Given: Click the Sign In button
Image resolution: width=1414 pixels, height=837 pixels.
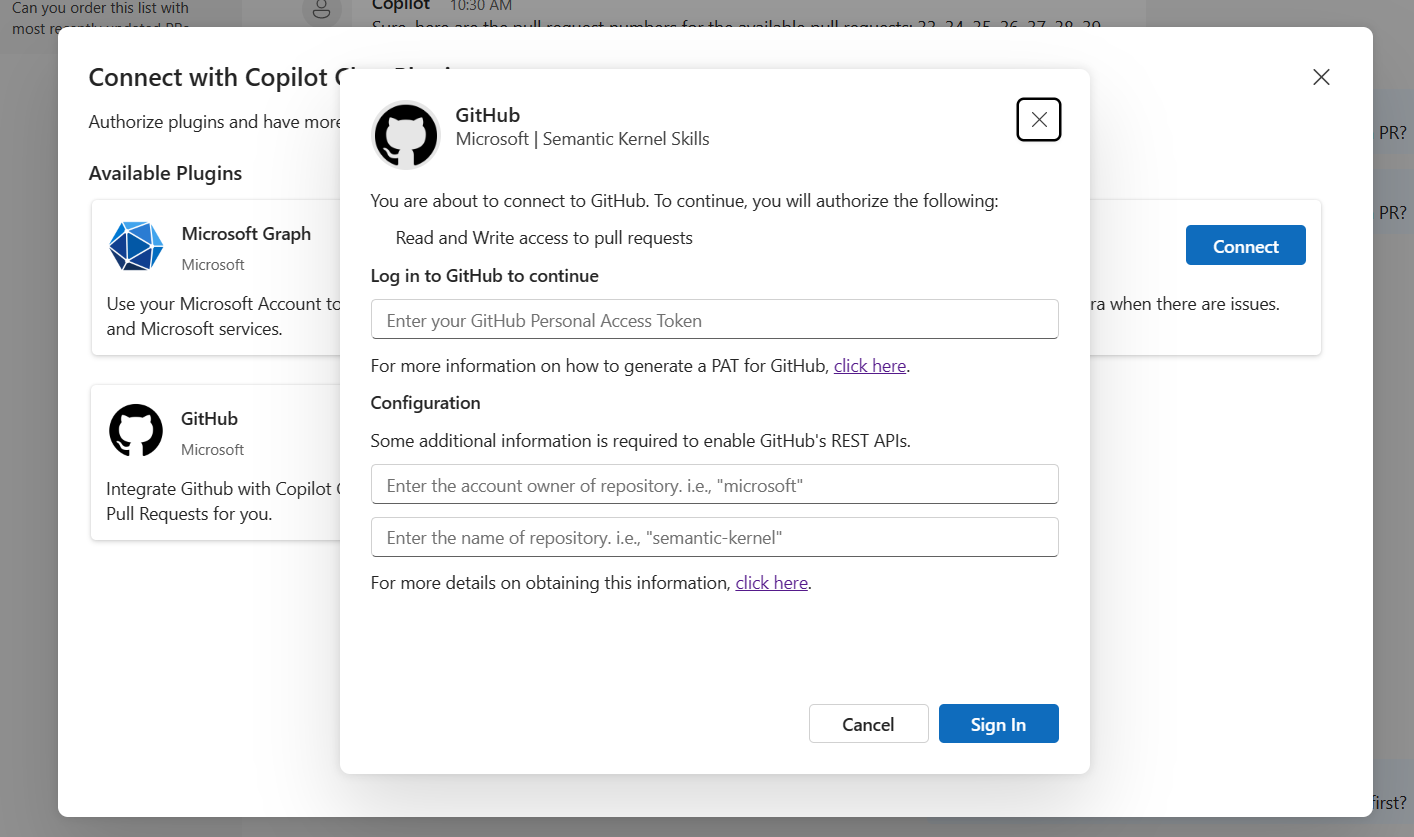Looking at the screenshot, I should (998, 724).
